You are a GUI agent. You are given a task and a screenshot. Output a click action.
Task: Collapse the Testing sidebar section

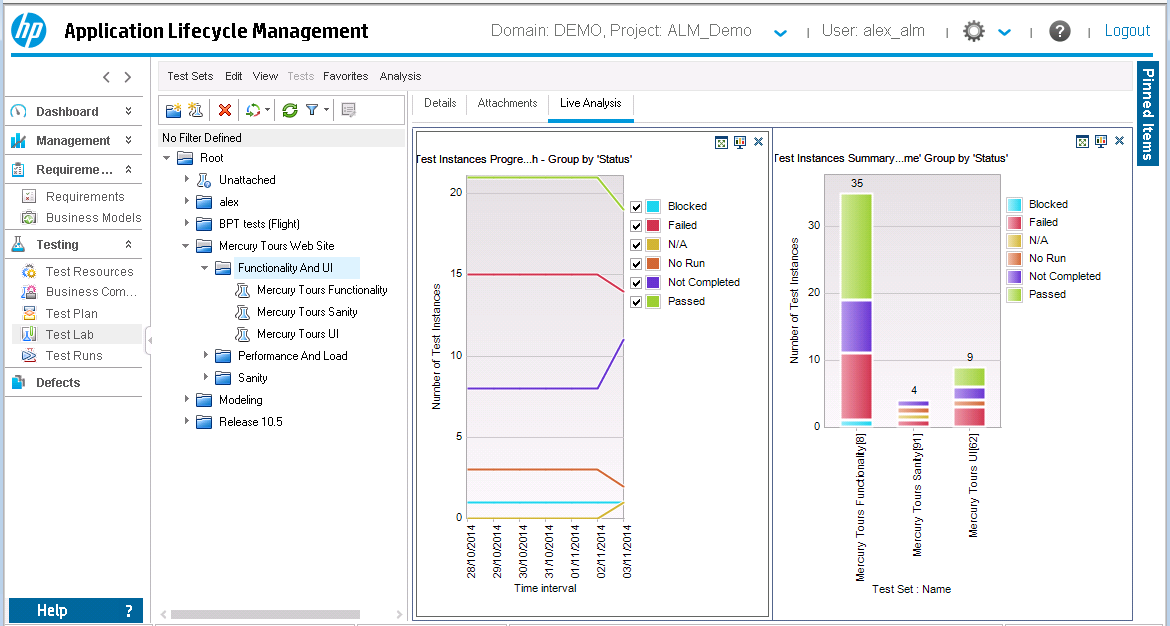click(x=128, y=244)
